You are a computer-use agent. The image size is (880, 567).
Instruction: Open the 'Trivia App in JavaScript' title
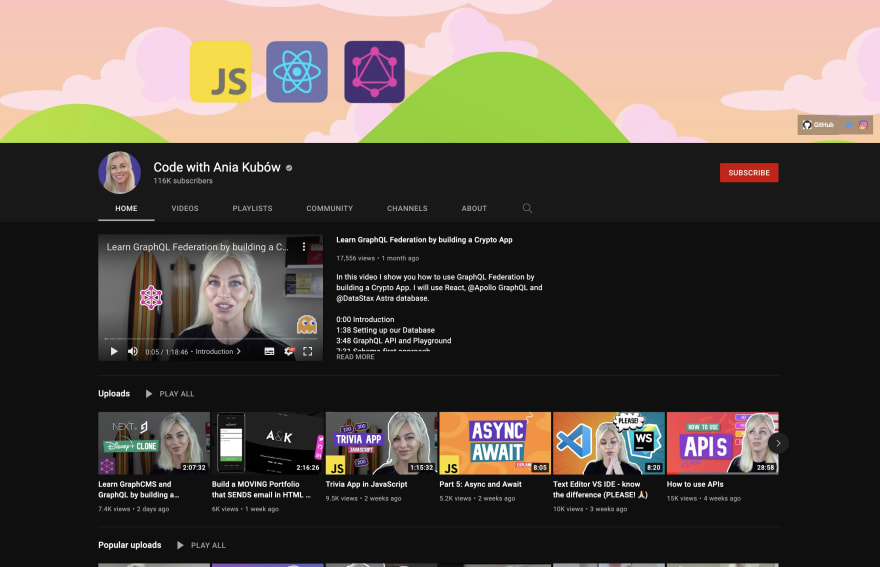366,484
